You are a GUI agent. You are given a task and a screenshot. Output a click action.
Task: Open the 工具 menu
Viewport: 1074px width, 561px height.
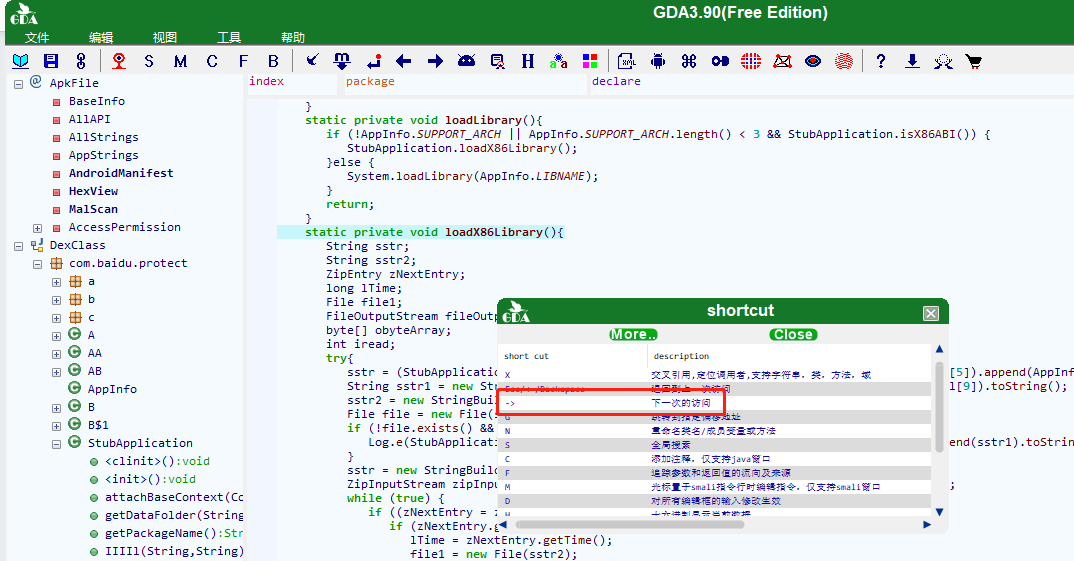point(229,37)
